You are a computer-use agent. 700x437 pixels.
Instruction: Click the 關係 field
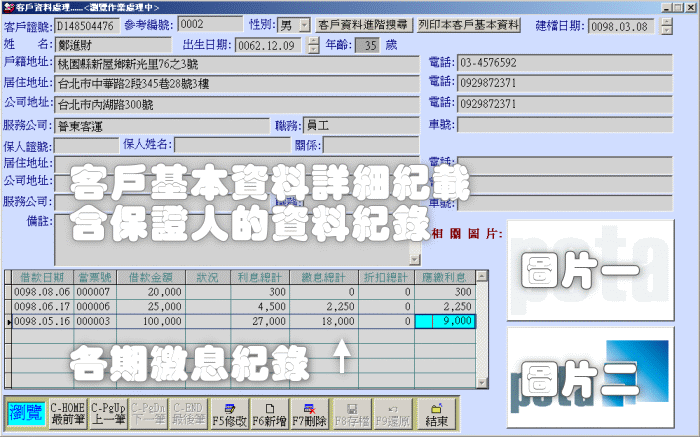(x=371, y=145)
